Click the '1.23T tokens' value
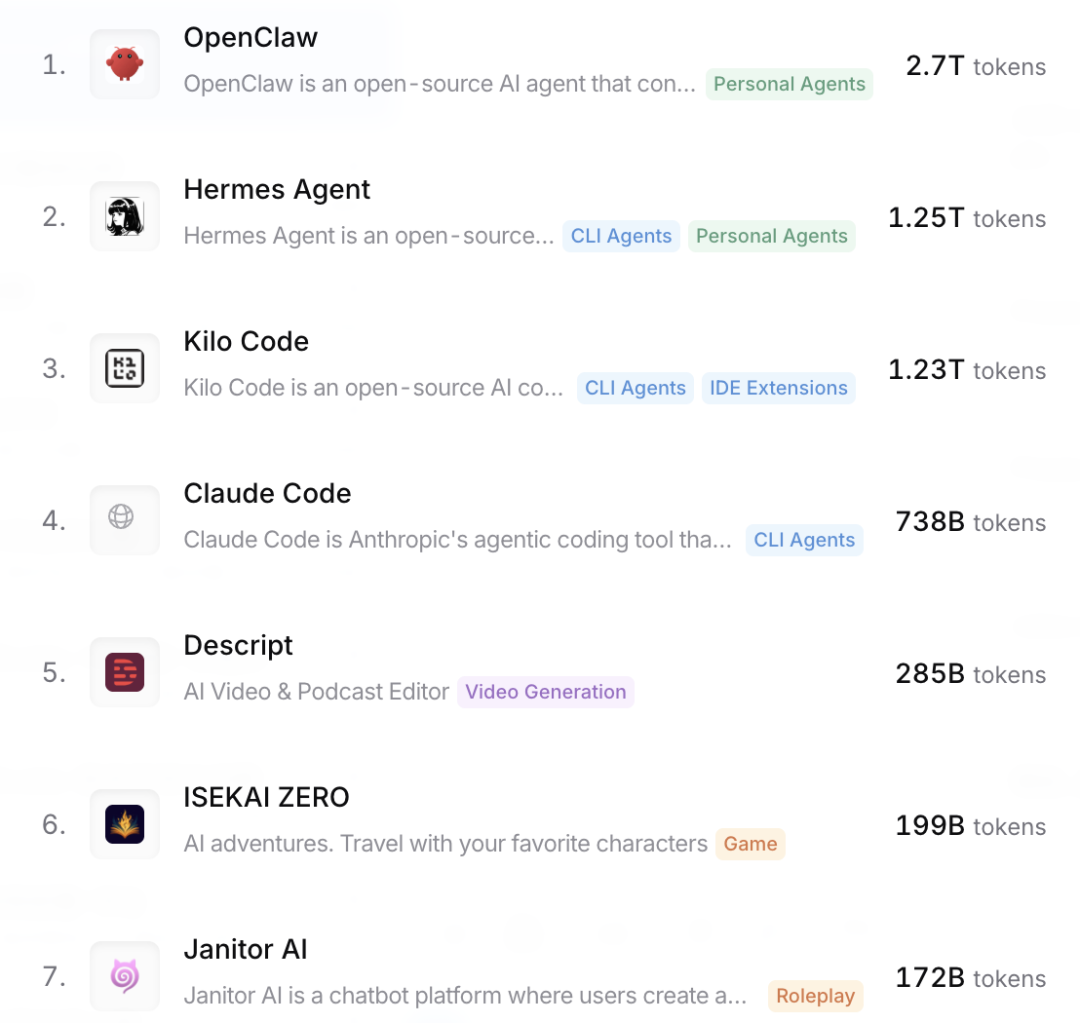This screenshot has width=1080, height=1023. (966, 370)
